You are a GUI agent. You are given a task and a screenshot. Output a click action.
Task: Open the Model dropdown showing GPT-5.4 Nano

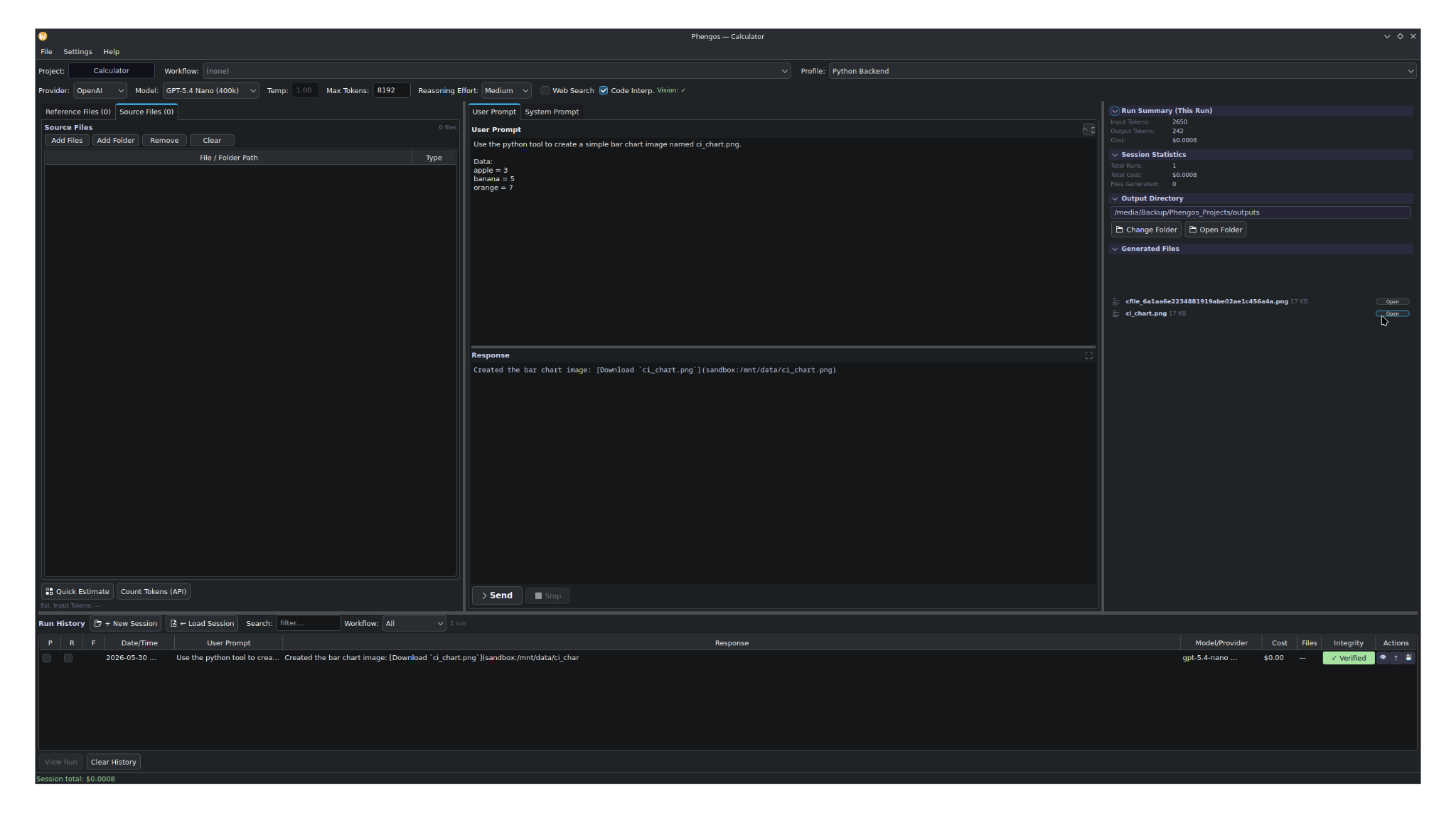pos(210,90)
